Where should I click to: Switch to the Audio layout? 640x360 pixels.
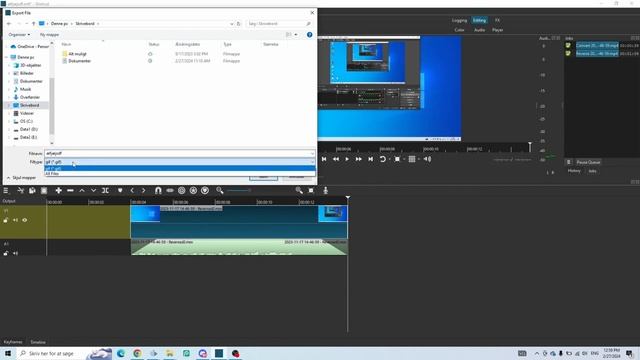(x=479, y=30)
